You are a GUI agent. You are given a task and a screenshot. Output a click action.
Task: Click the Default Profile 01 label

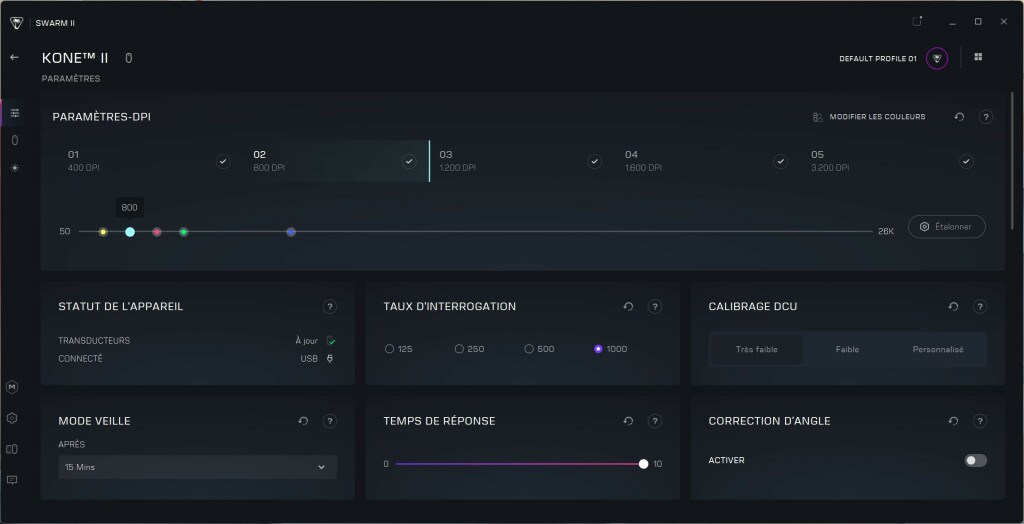point(878,59)
